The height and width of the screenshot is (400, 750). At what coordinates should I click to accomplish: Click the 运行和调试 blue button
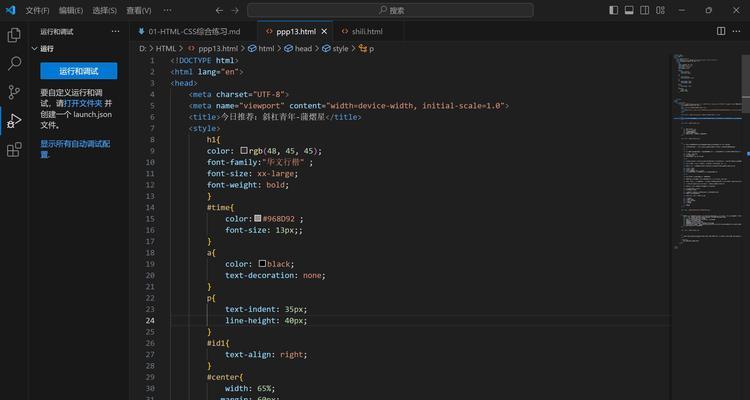(x=78, y=71)
